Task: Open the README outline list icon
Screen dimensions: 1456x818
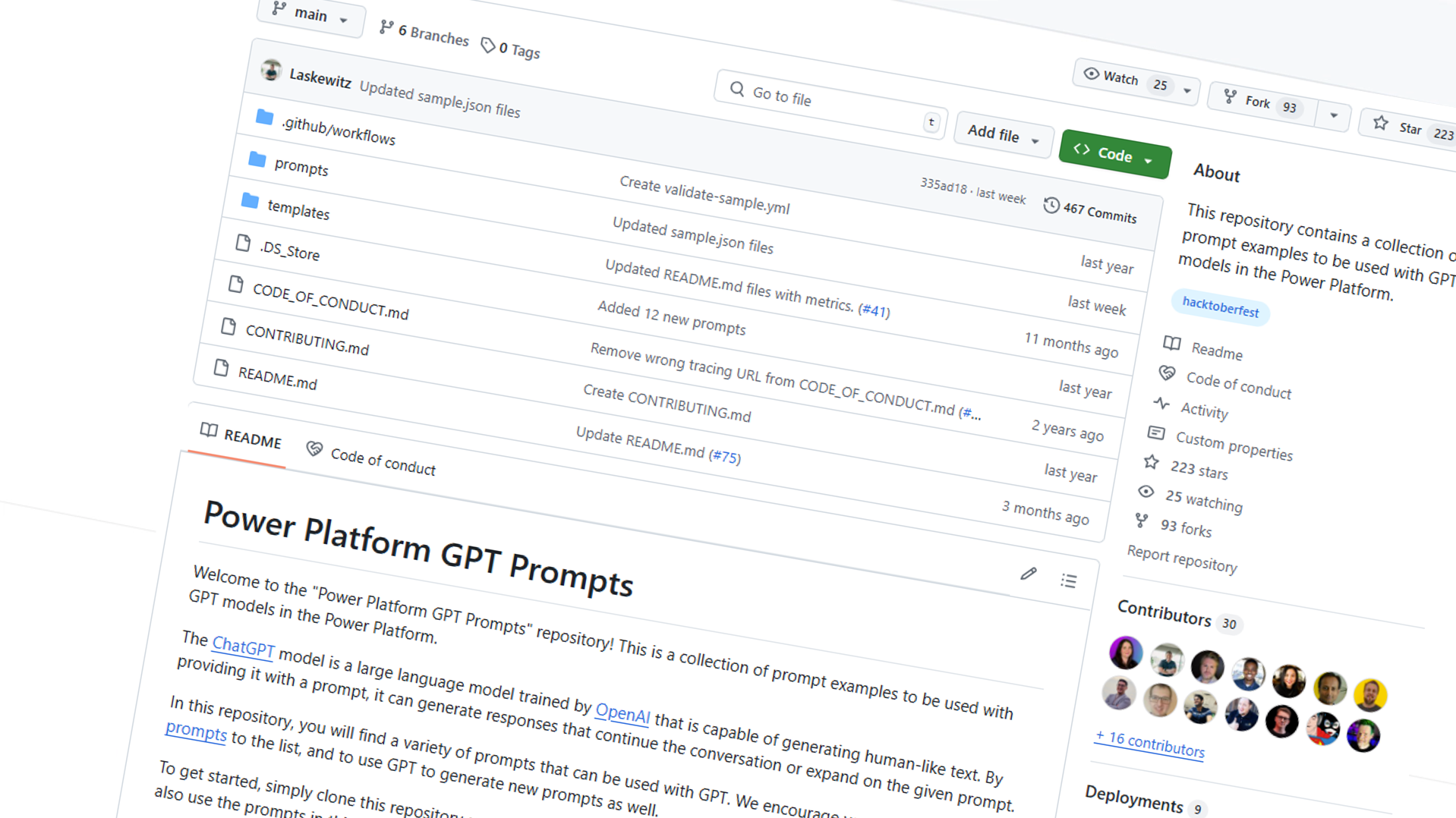Action: point(1068,580)
